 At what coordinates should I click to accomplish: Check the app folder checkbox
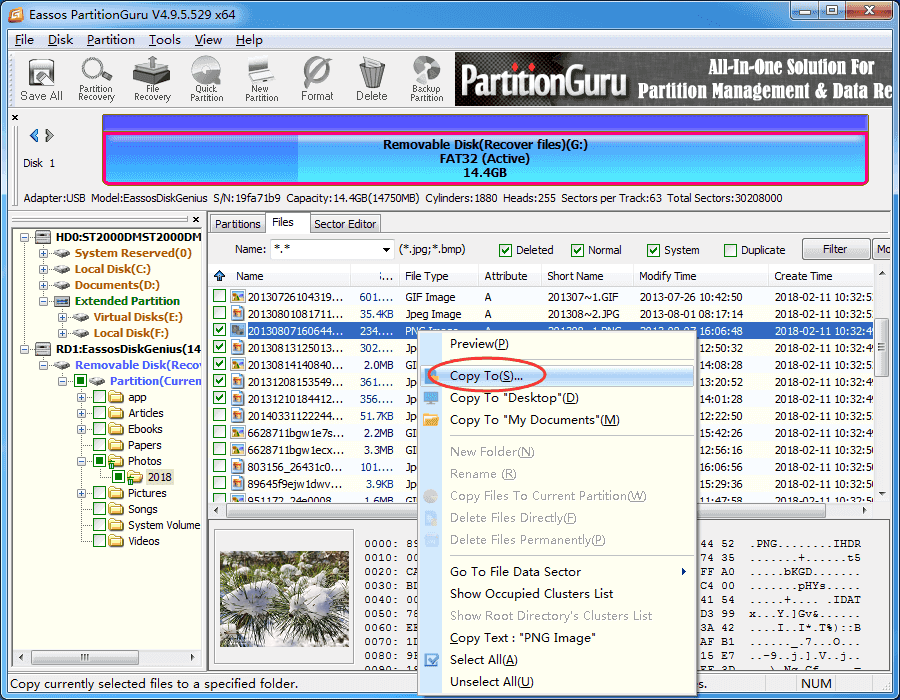(99, 397)
